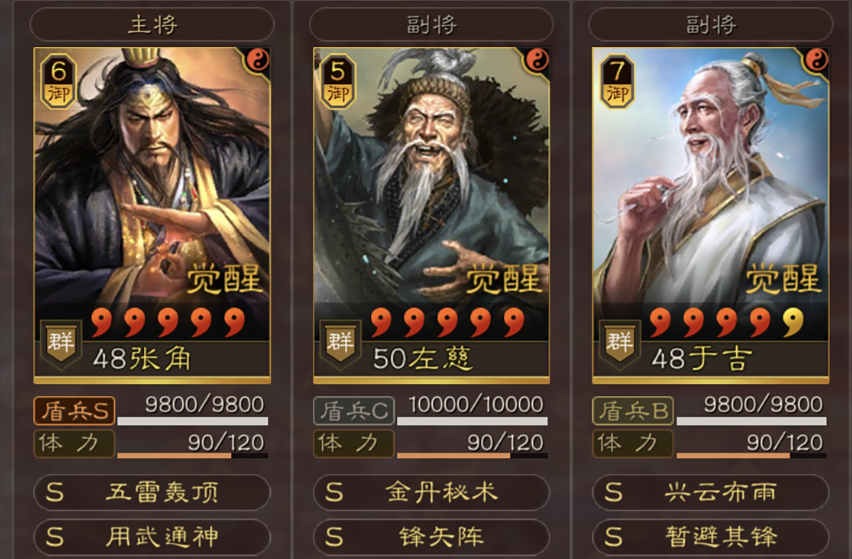
Task: Open the 五雷轰顶 skill
Action: pyautogui.click(x=152, y=492)
